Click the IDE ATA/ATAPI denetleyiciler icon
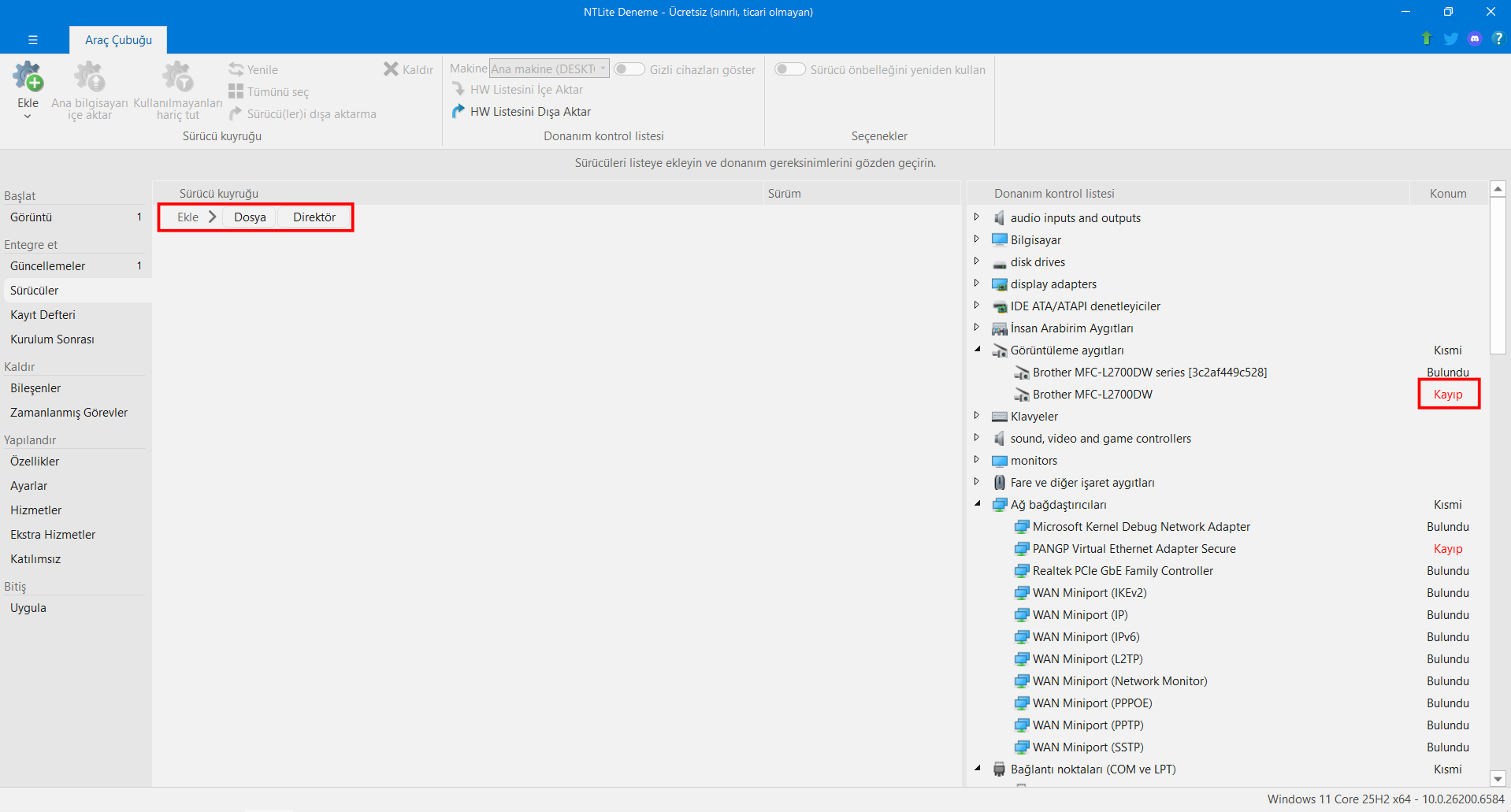 (1000, 306)
